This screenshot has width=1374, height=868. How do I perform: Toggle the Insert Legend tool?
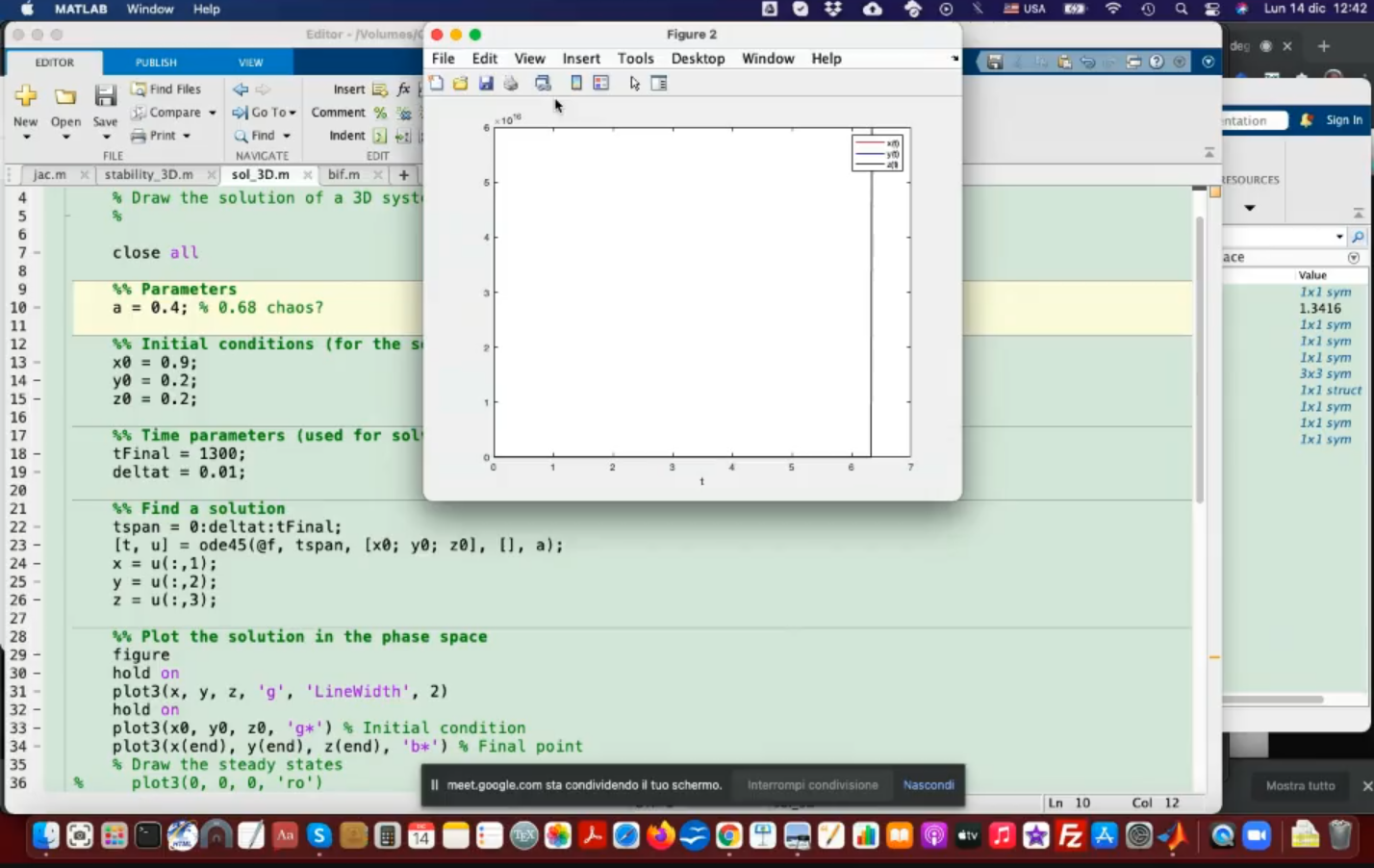[x=601, y=84]
